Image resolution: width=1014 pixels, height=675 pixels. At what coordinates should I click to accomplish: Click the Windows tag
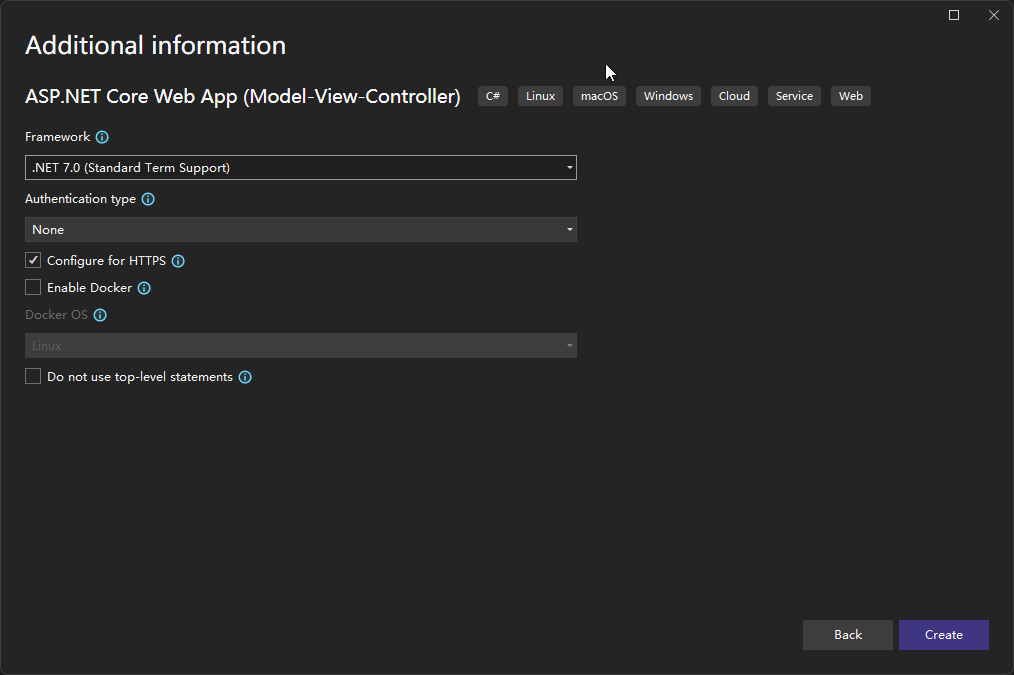[668, 96]
